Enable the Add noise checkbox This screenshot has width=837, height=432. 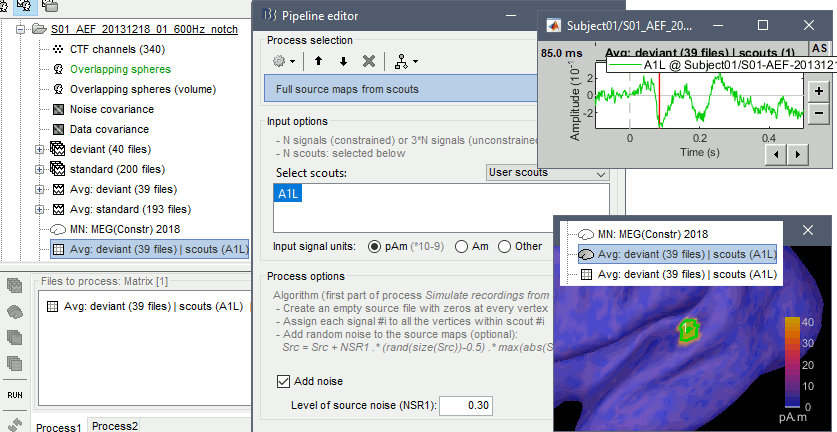[x=283, y=381]
